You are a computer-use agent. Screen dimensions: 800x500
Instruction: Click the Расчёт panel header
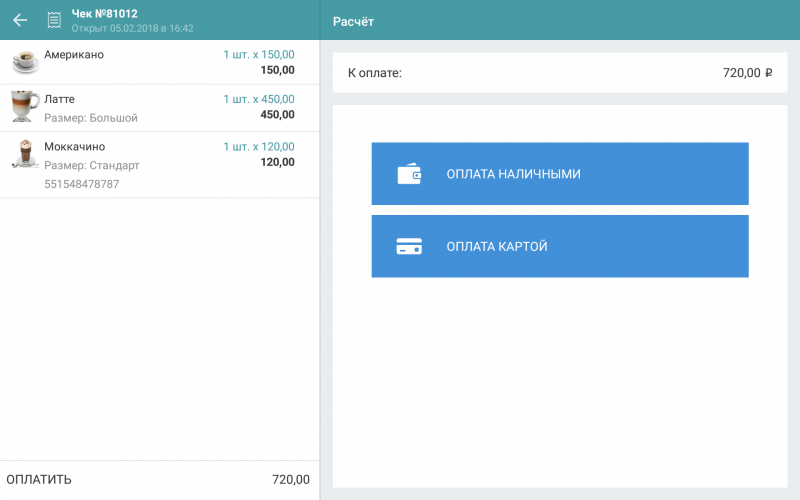point(353,21)
